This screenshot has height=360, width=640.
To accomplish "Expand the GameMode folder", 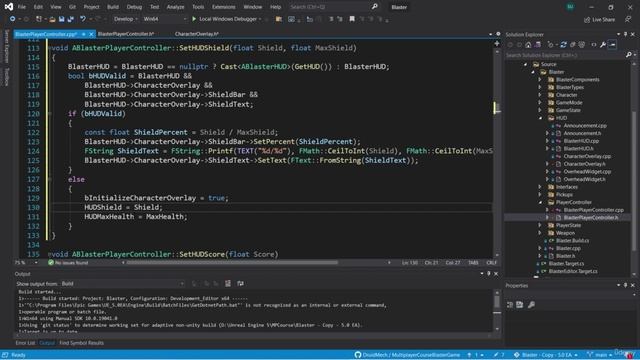I will tap(540, 102).
